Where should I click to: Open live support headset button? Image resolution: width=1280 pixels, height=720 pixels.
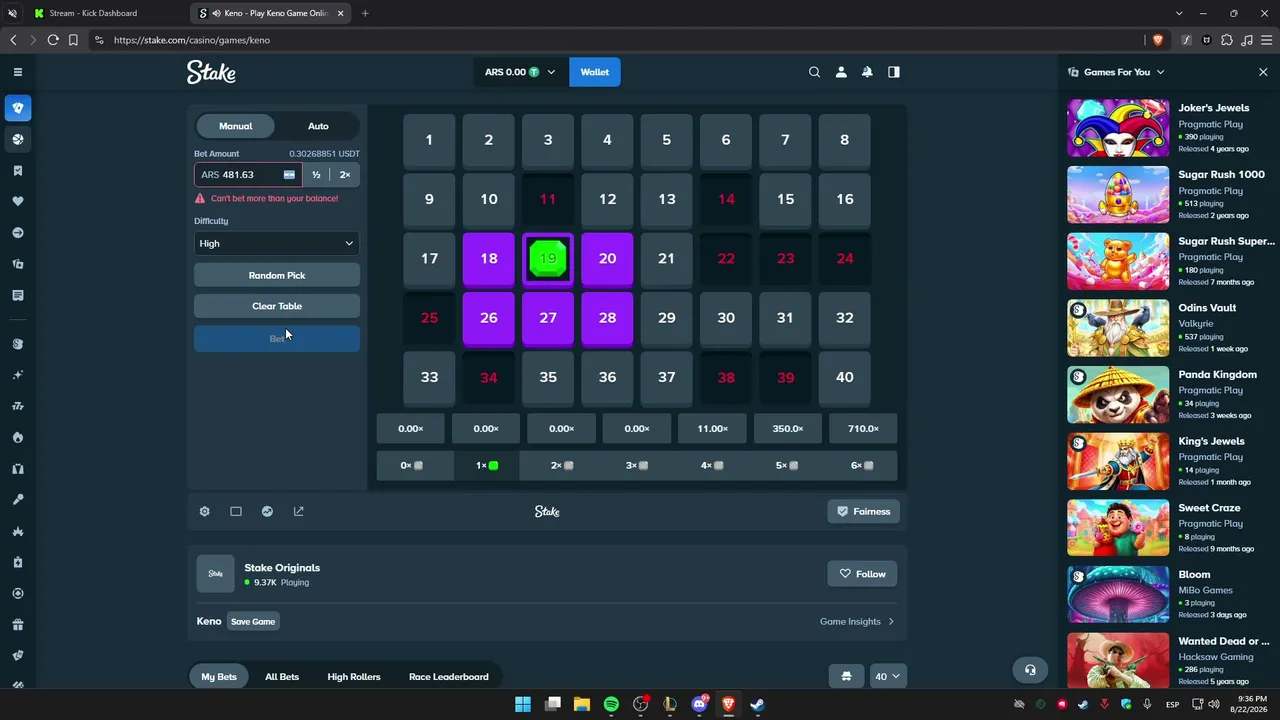[x=1030, y=670]
